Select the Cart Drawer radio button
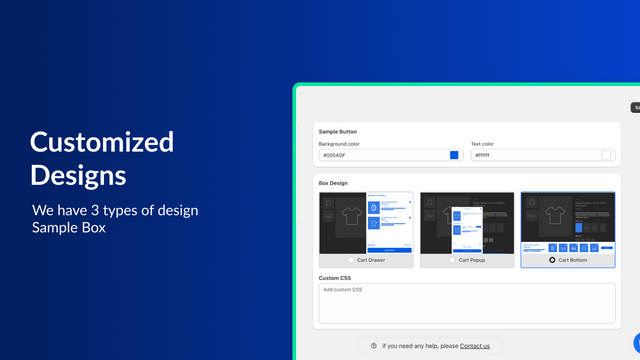 click(351, 260)
